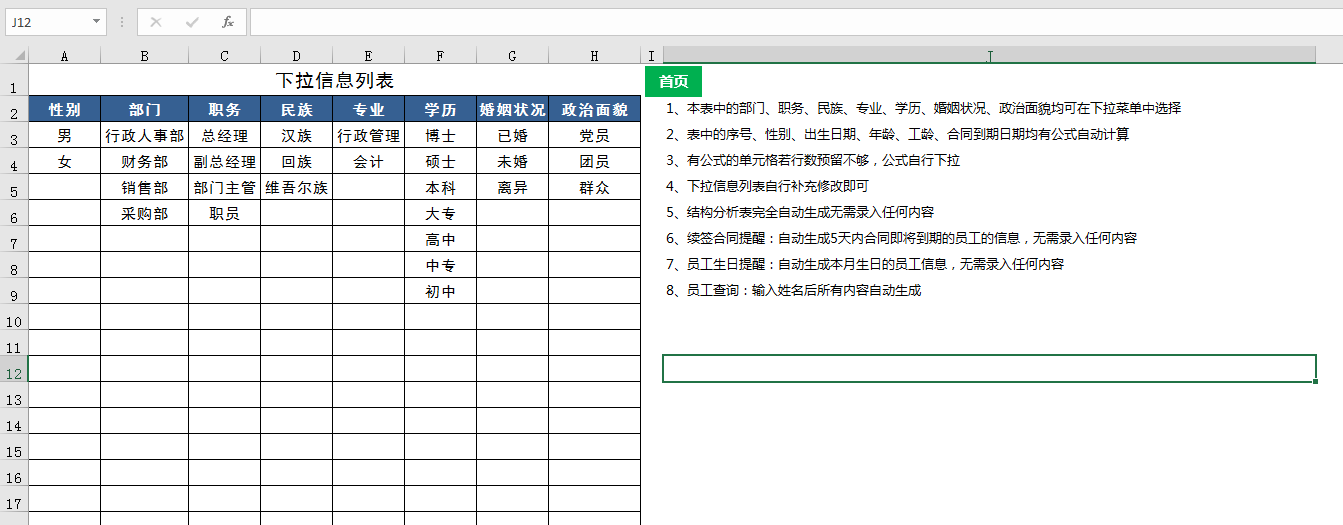Screen dimensions: 1343x525
Task: Select the 行政人事部 cell
Action: click(145, 135)
